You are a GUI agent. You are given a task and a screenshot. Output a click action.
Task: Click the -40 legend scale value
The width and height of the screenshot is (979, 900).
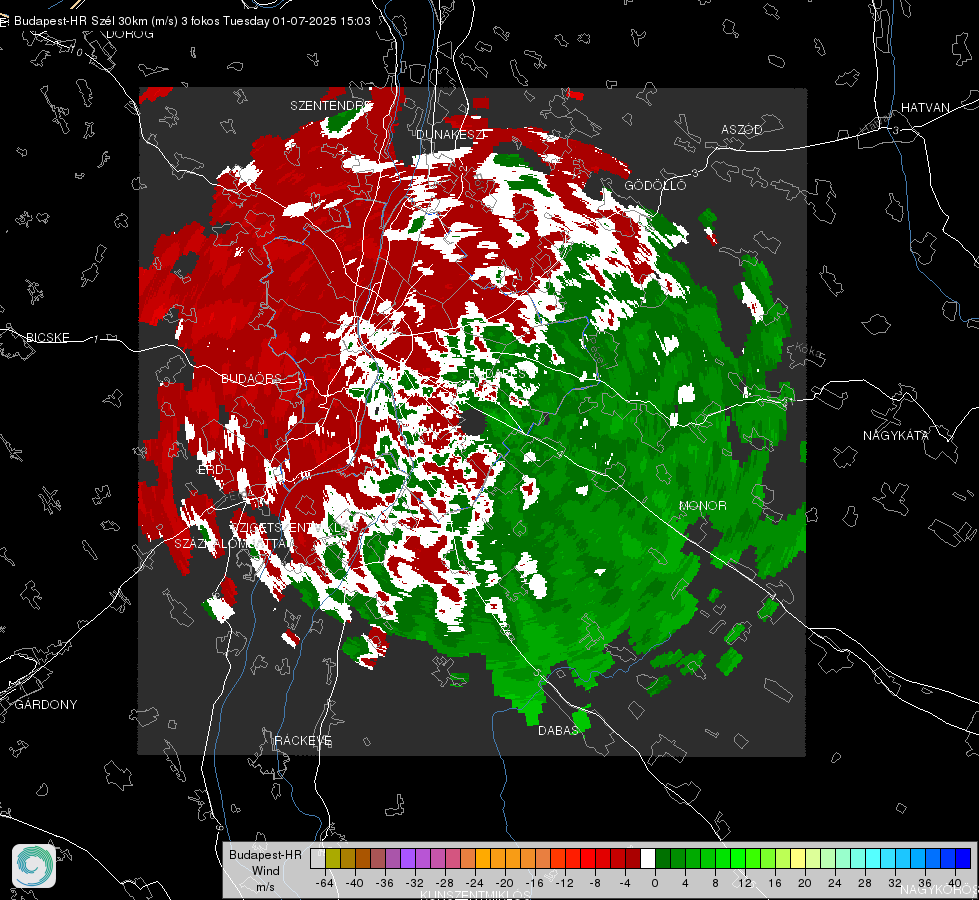pos(355,883)
